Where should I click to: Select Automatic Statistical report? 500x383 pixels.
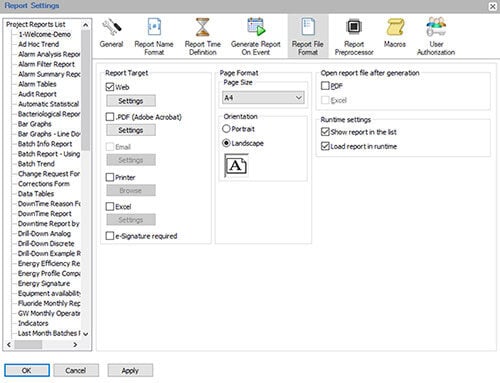pyautogui.click(x=49, y=104)
